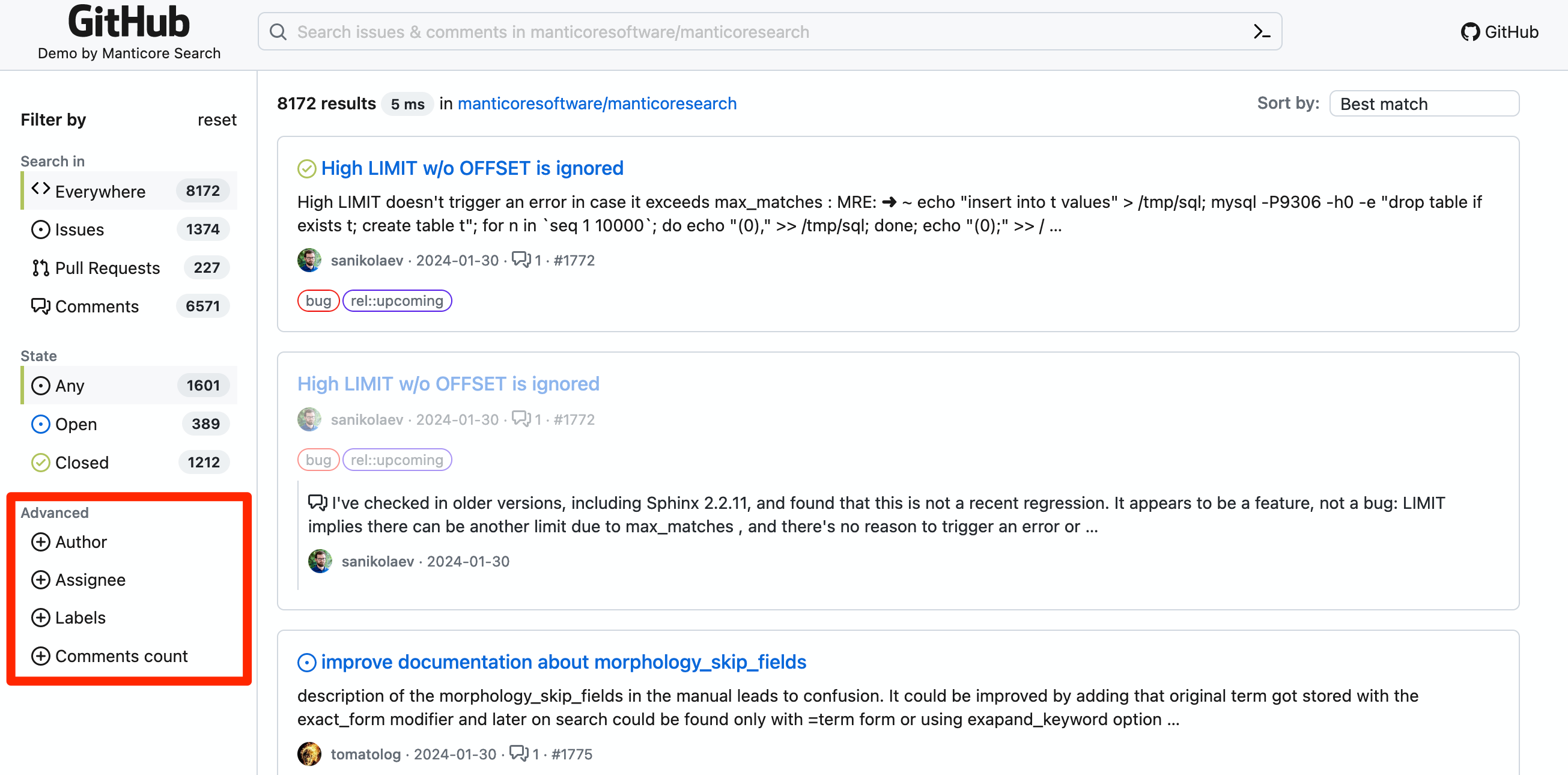Click the Comments speech bubble icon in sidebar
Image resolution: width=1568 pixels, height=775 pixels.
[x=41, y=306]
